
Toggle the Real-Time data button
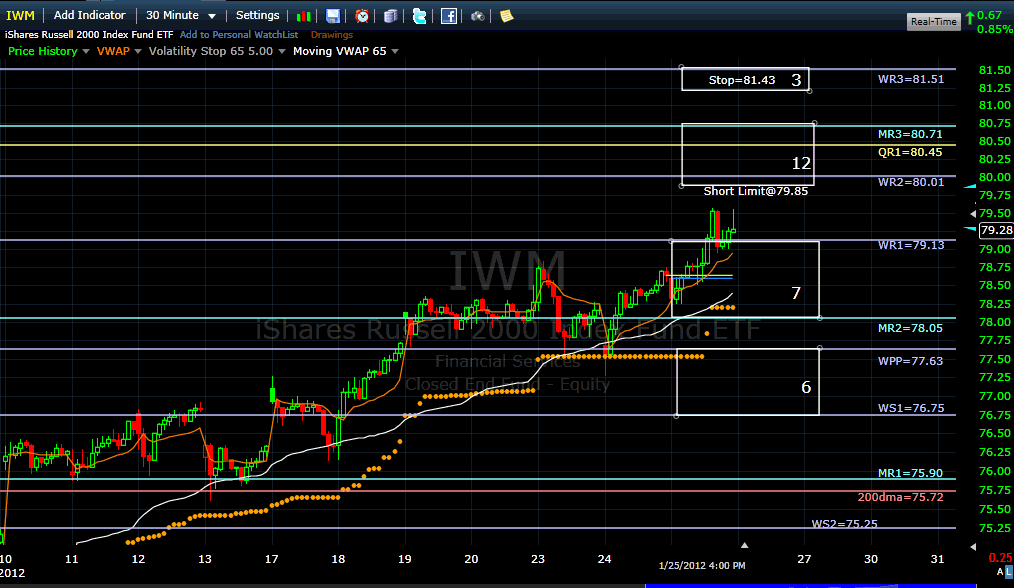click(x=933, y=21)
